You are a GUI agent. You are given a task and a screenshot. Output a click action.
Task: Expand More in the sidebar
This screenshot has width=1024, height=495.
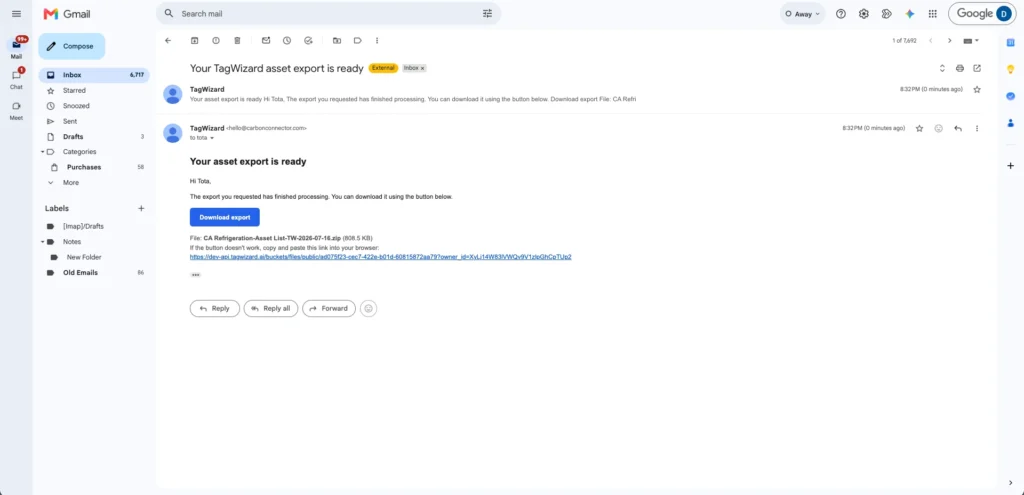pyautogui.click(x=94, y=183)
